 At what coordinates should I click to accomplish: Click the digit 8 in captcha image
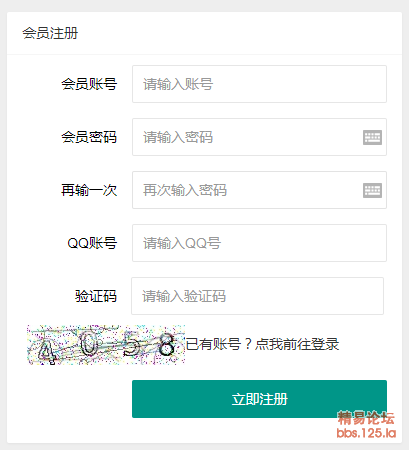click(166, 345)
